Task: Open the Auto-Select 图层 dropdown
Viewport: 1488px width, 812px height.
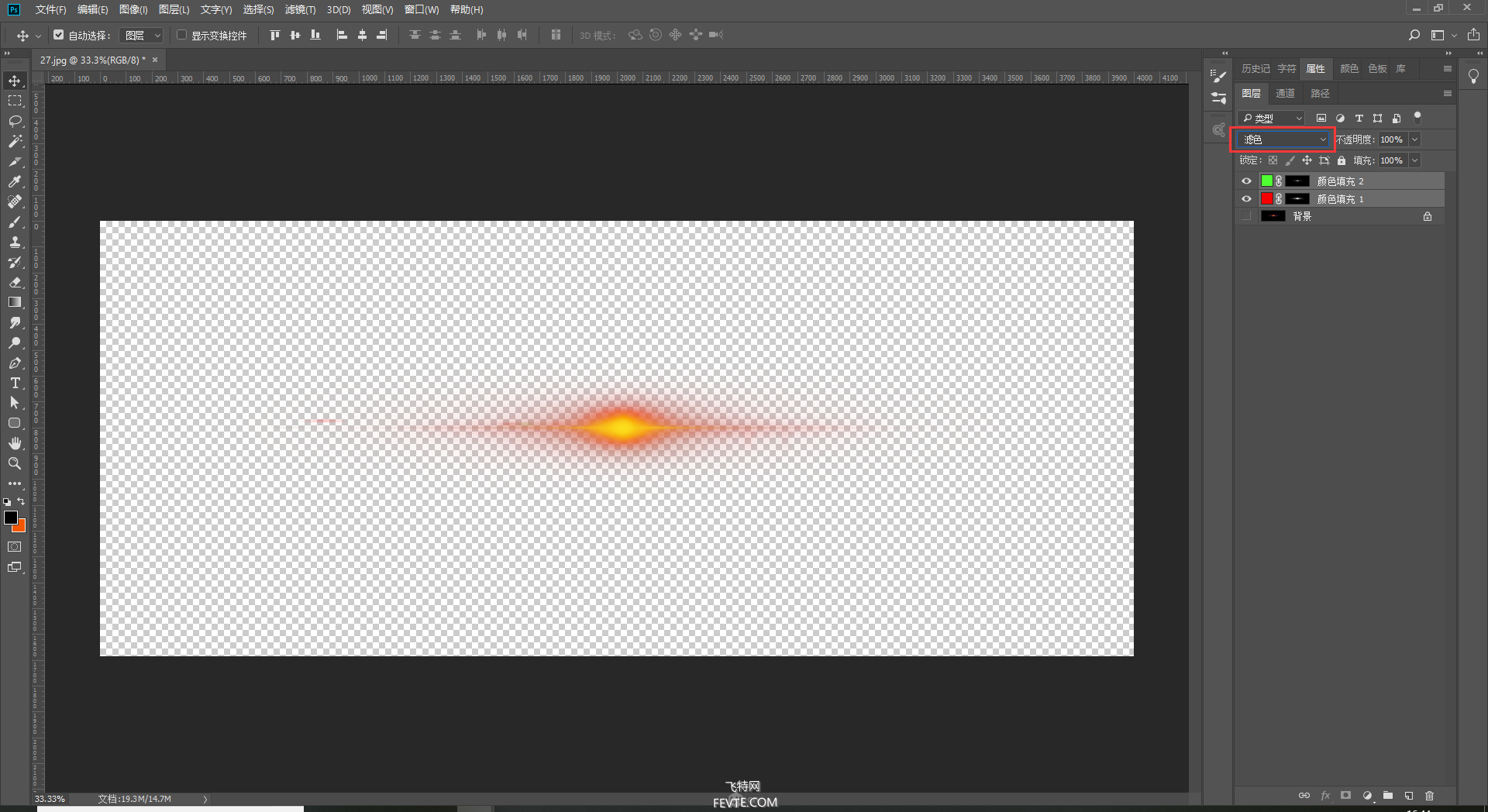Action: (142, 35)
